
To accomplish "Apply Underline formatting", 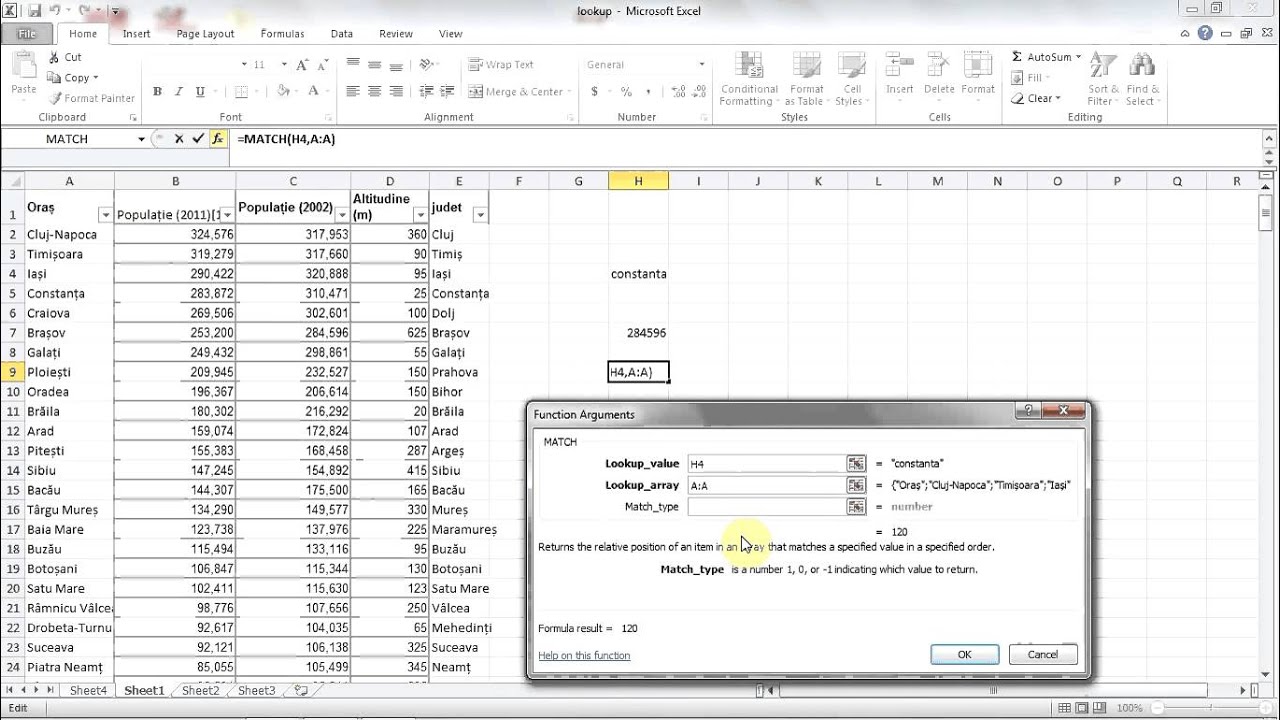I will 200,91.
